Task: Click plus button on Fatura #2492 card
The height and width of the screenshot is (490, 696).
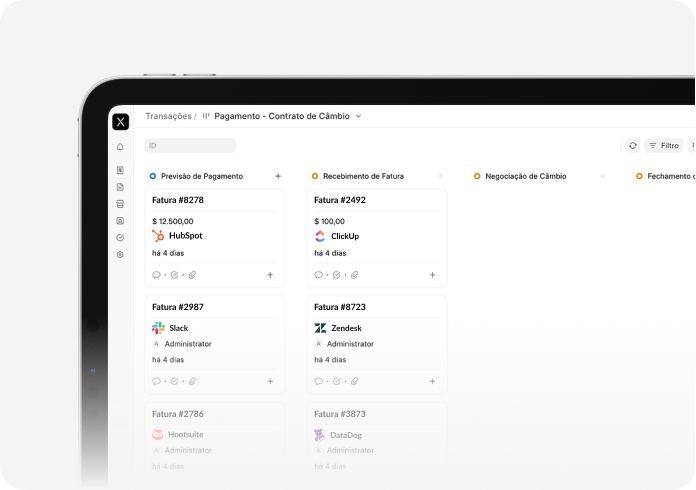Action: click(432, 275)
